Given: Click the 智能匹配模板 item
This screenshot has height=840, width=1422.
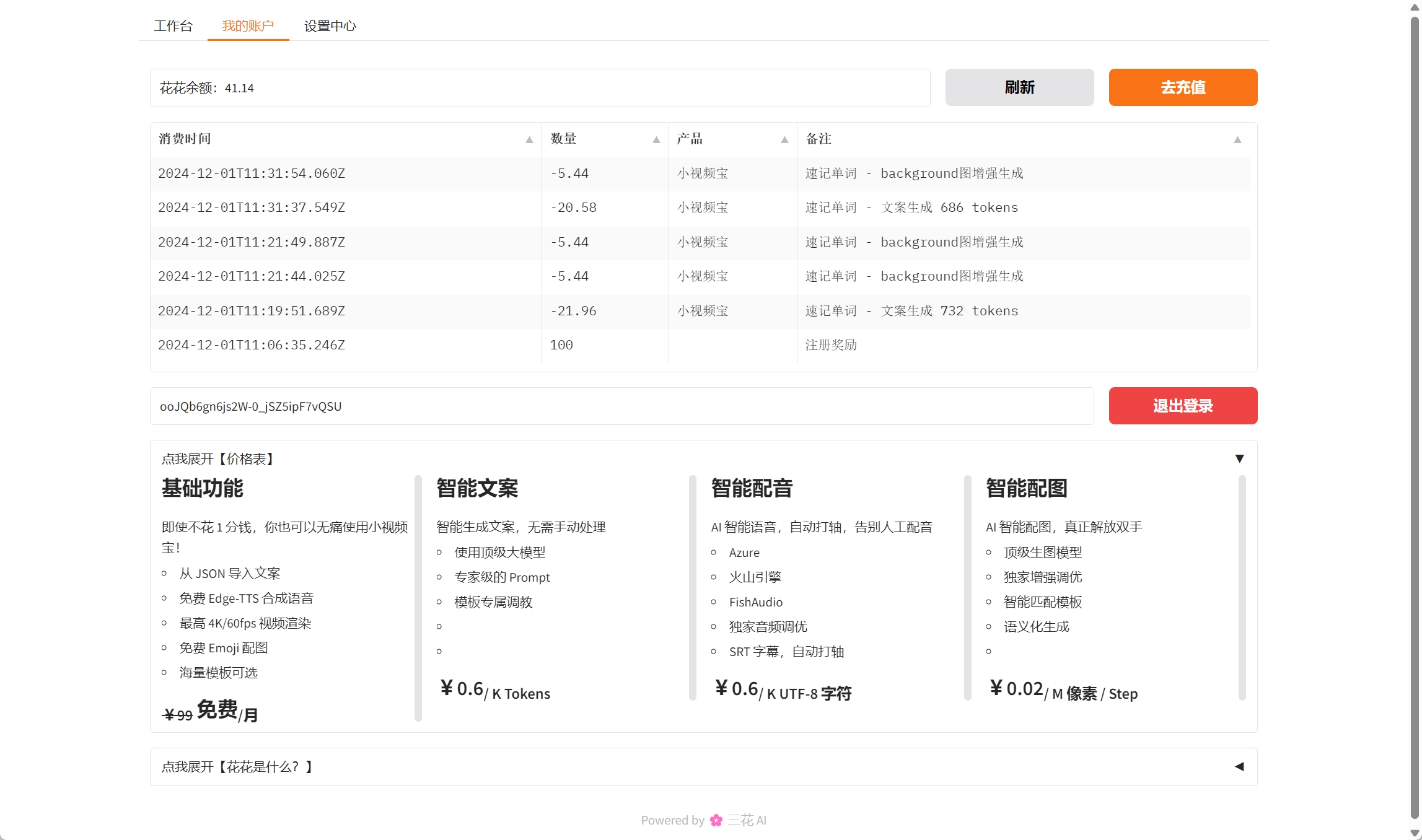Looking at the screenshot, I should (x=1043, y=602).
